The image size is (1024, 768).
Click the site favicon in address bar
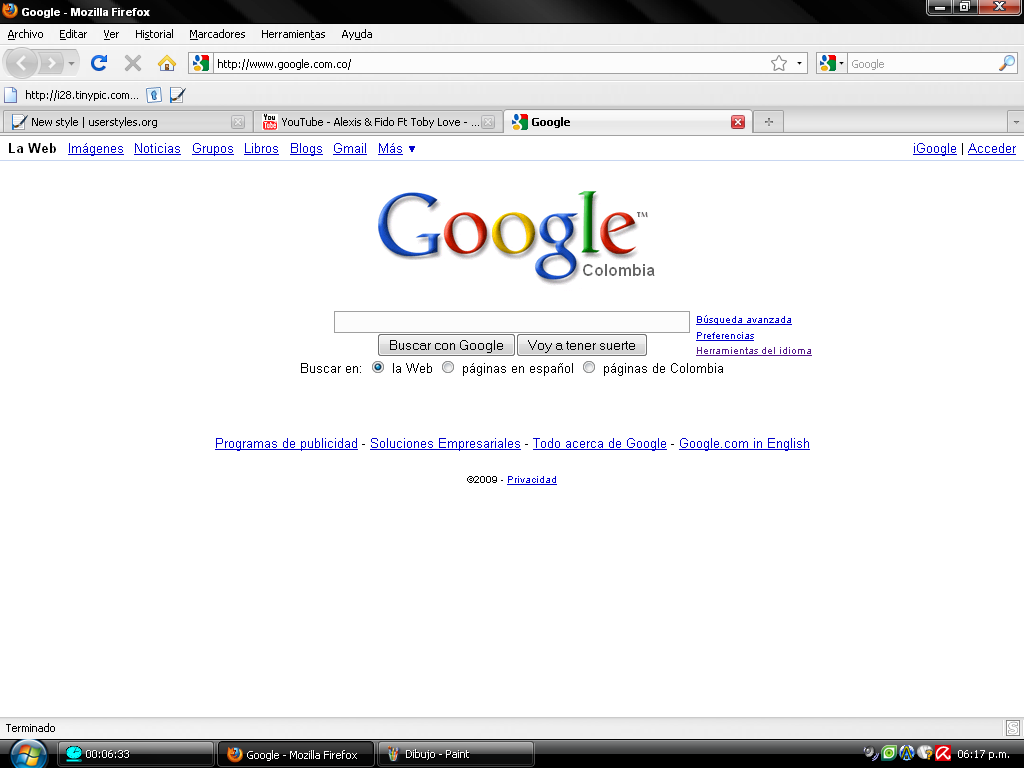pyautogui.click(x=200, y=63)
